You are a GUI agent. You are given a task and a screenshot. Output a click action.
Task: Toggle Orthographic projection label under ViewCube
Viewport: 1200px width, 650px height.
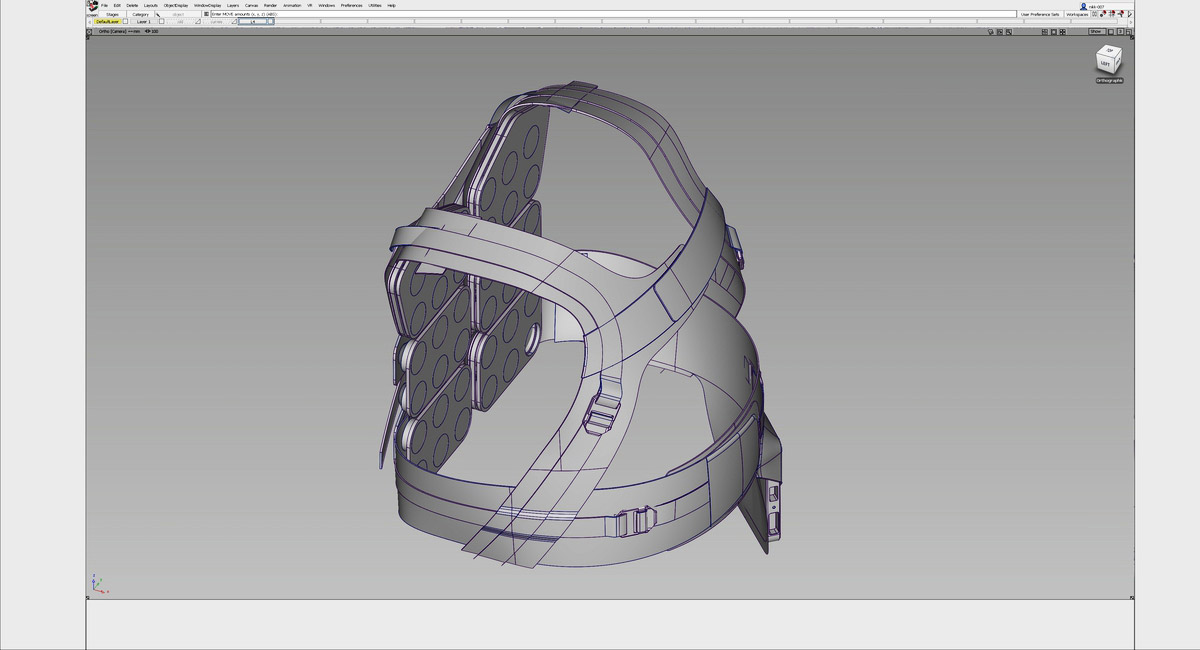1109,81
